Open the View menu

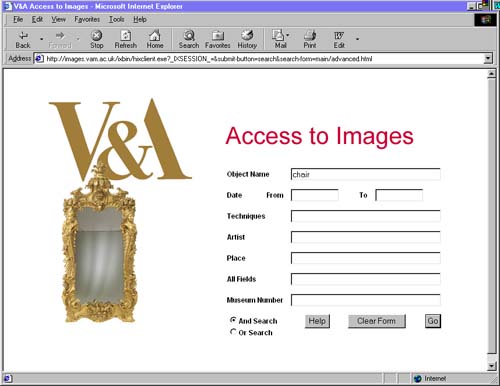coord(58,19)
